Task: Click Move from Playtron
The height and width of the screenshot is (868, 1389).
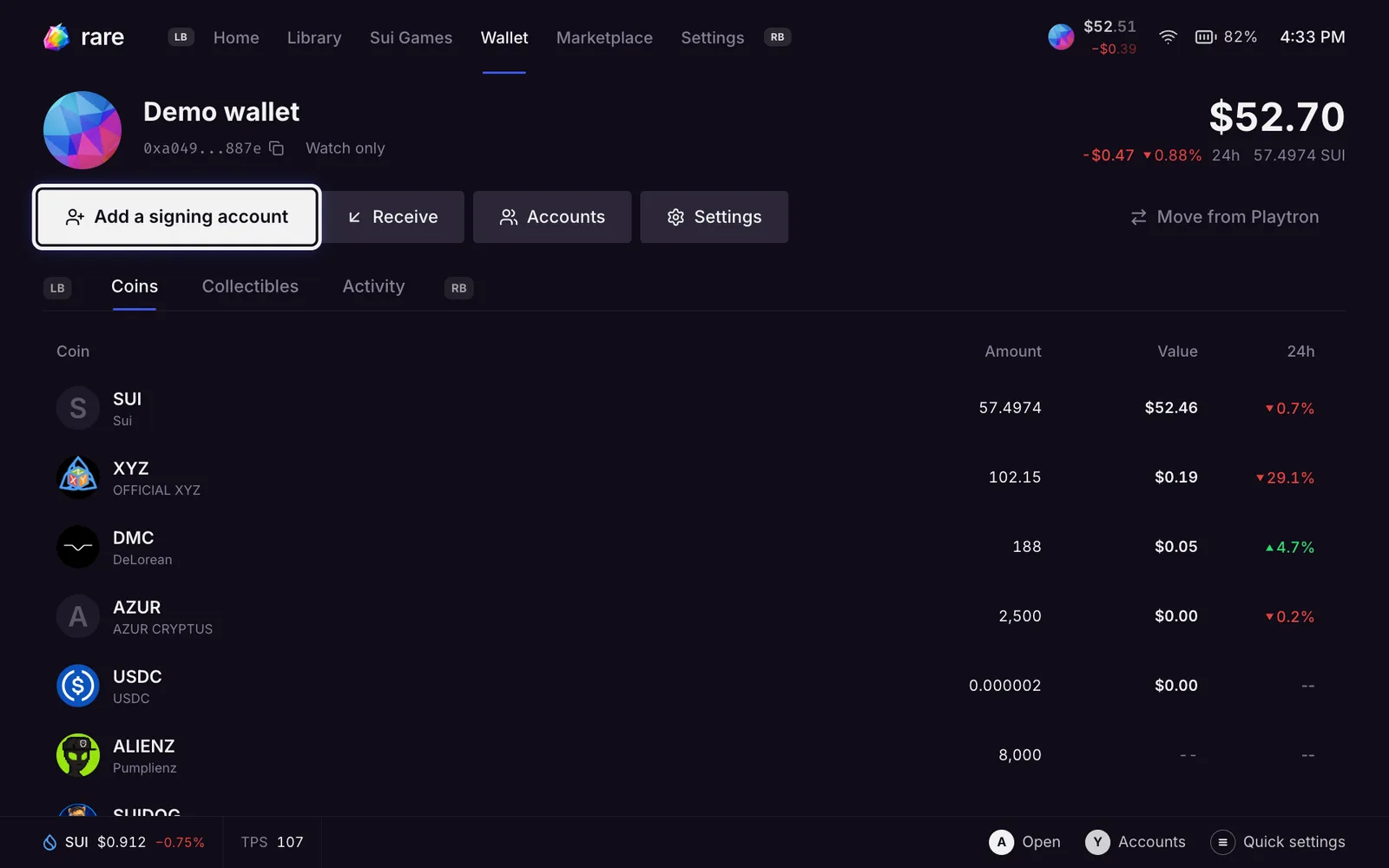Action: [1225, 217]
